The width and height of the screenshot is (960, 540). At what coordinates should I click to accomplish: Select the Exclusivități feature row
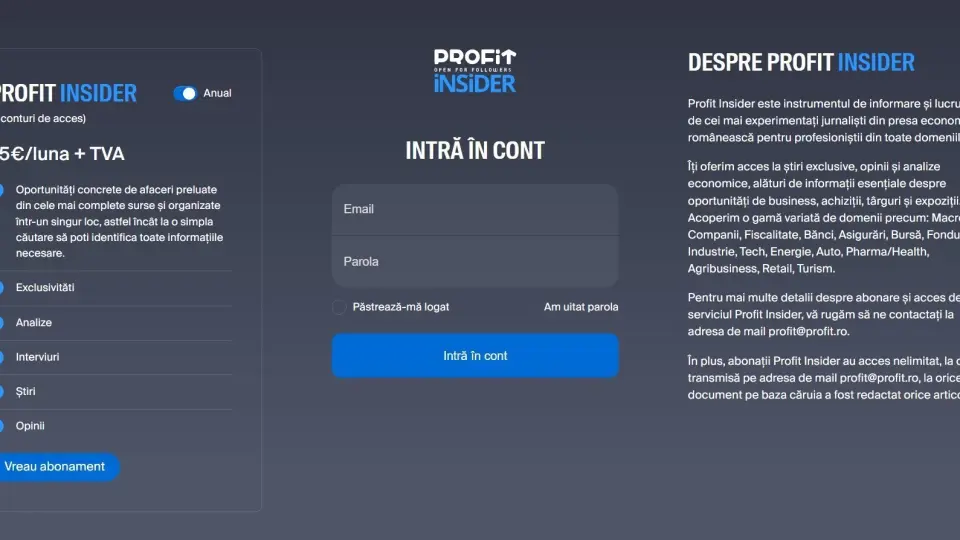point(116,288)
